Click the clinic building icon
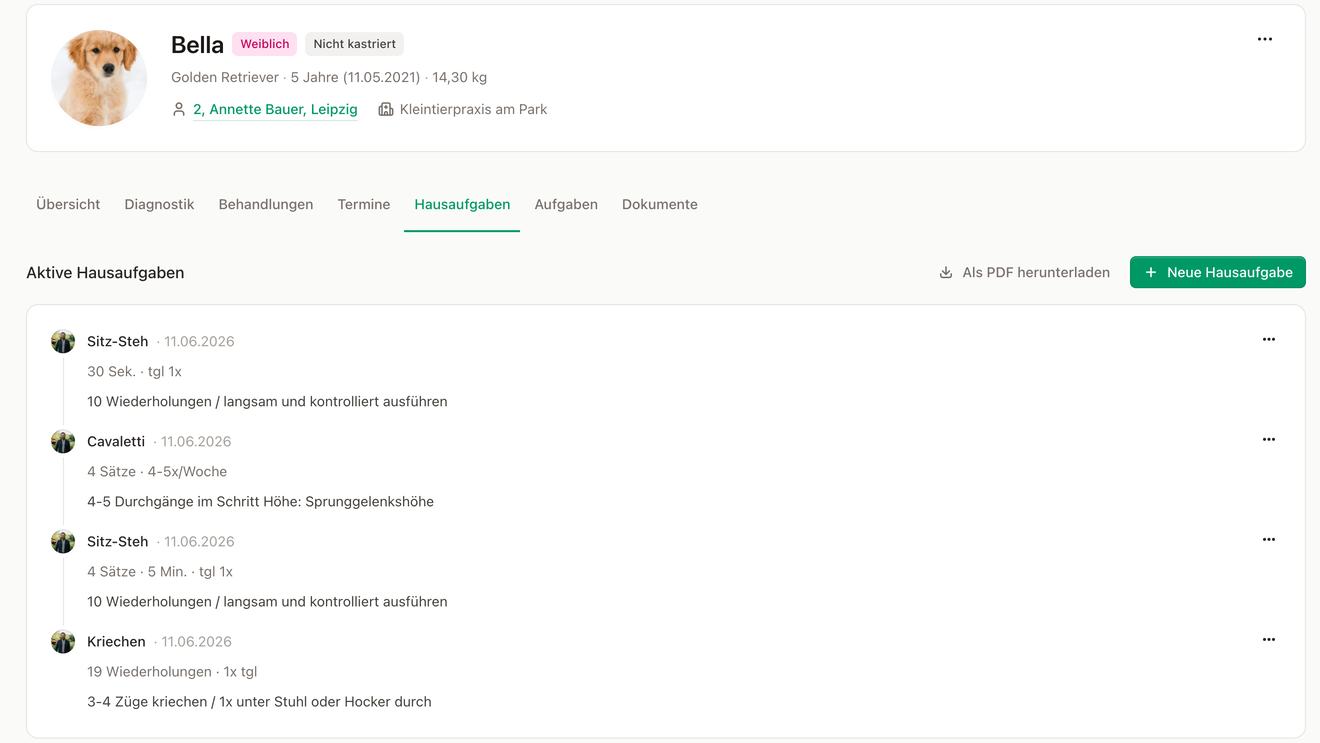 click(x=386, y=109)
